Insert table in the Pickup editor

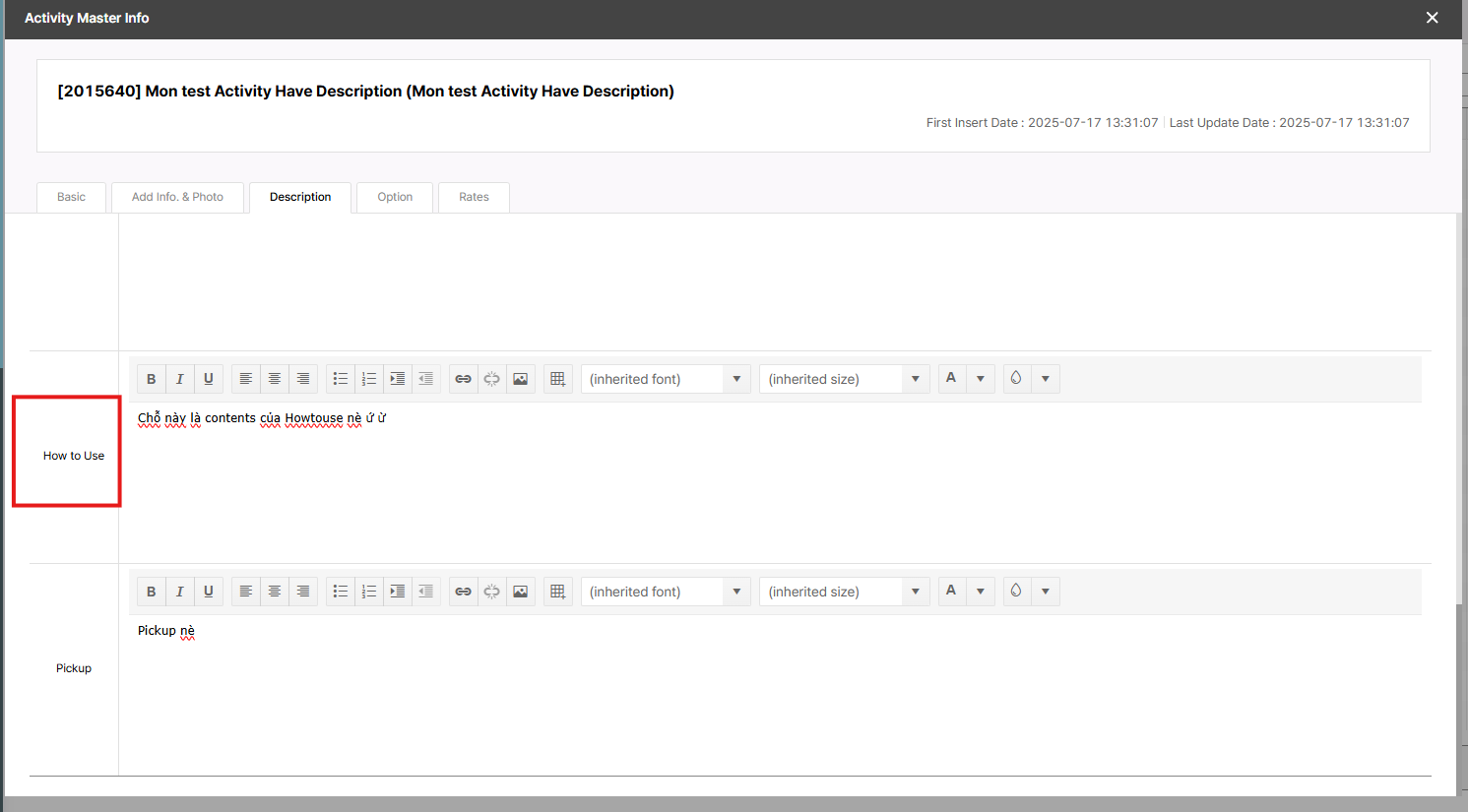click(558, 592)
